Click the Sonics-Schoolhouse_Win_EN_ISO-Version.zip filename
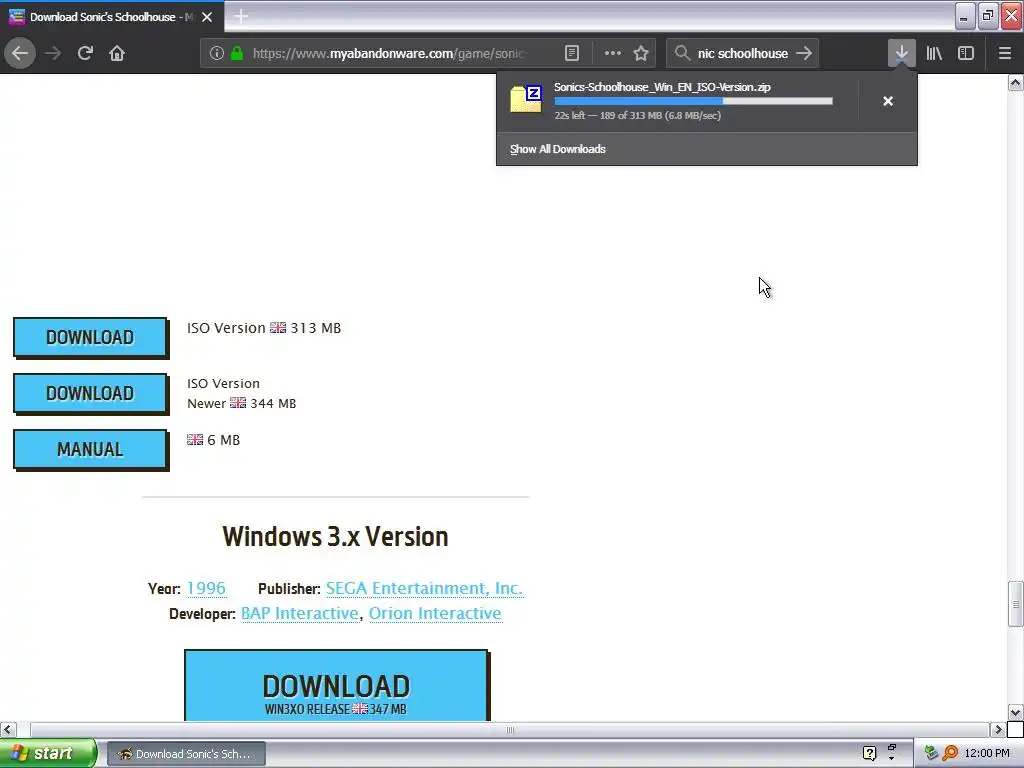 click(662, 87)
